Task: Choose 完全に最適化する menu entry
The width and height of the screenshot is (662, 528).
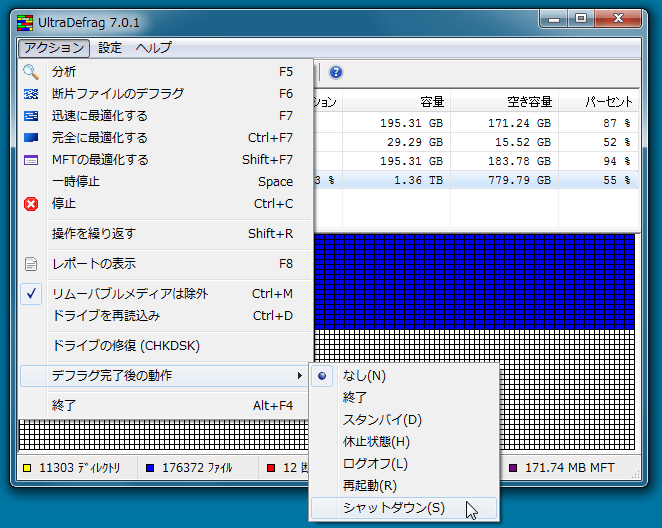Action: tap(166, 138)
